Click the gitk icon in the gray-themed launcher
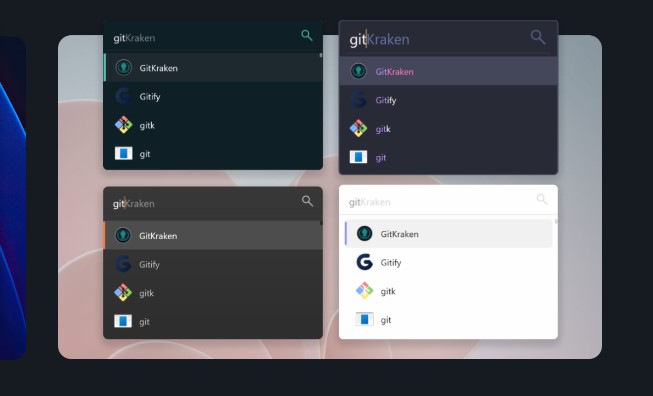653x396 pixels. (123, 293)
